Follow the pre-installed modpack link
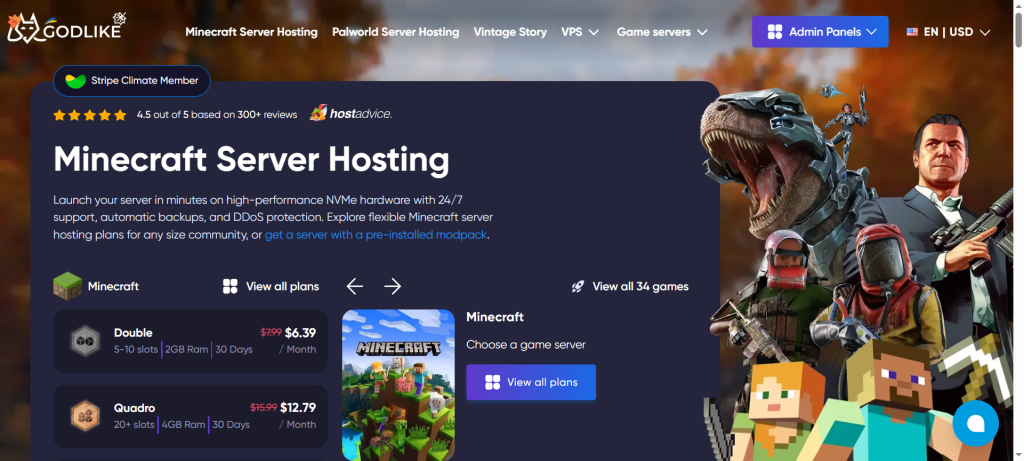1024x461 pixels. click(376, 235)
